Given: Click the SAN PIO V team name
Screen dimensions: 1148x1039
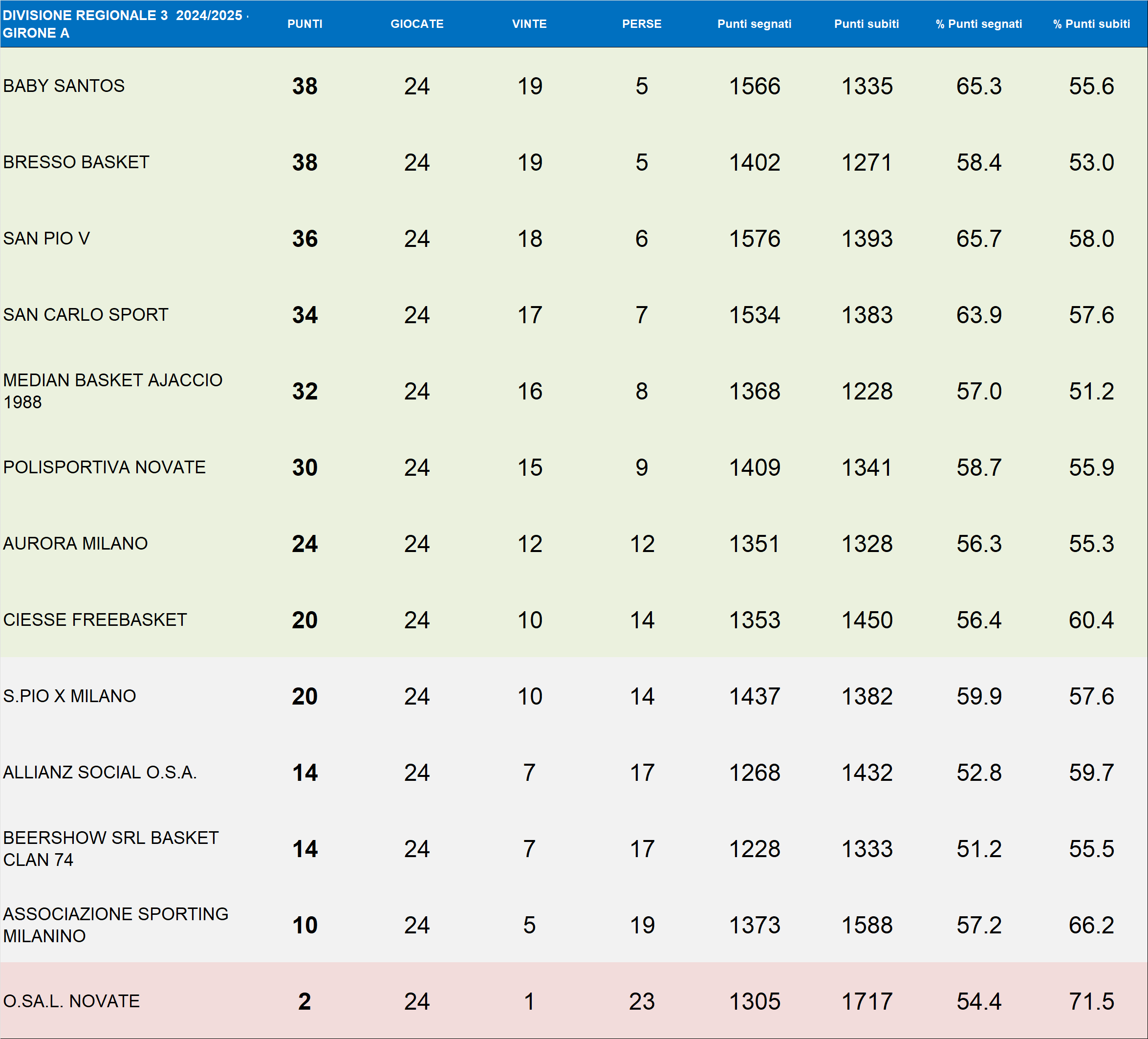Looking at the screenshot, I should pos(47,239).
